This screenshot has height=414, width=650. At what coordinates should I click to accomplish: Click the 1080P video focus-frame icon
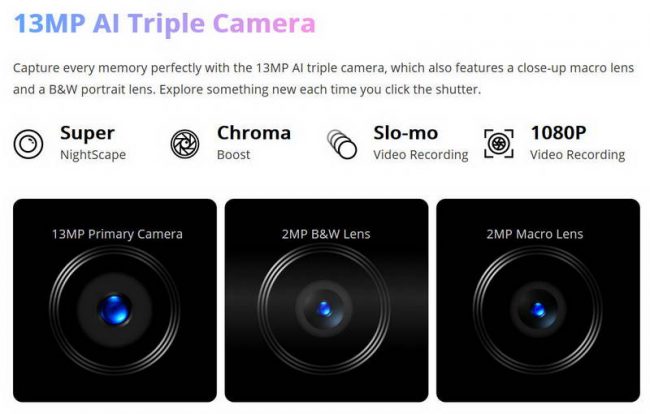click(x=499, y=144)
